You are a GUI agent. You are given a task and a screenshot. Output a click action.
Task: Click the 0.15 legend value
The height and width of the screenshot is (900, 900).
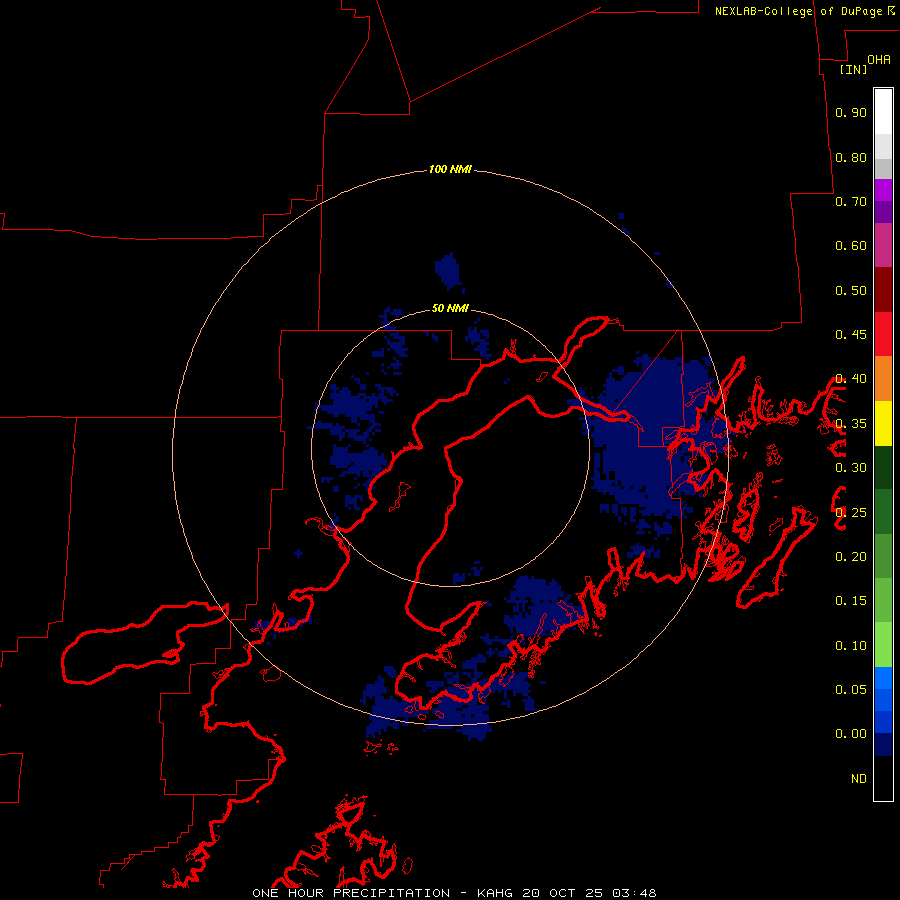tap(851, 601)
